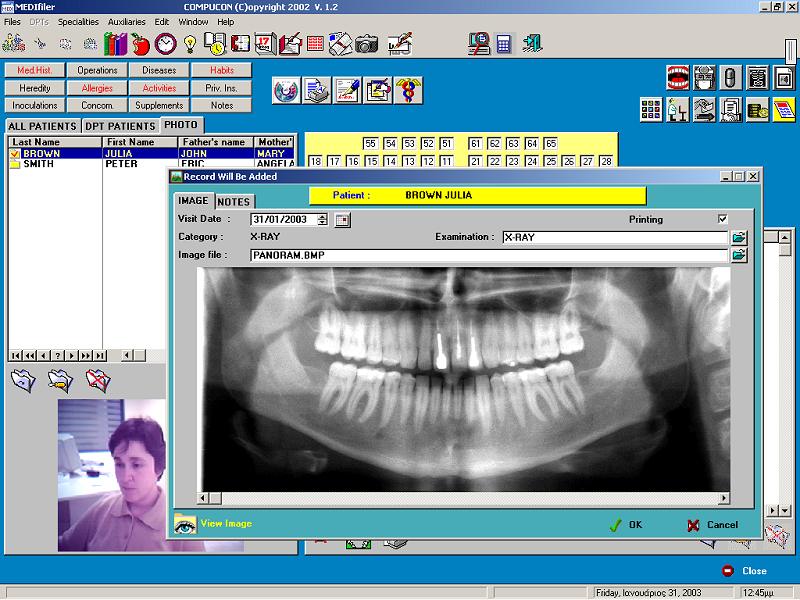Toggle the Printing checkbox

click(722, 219)
